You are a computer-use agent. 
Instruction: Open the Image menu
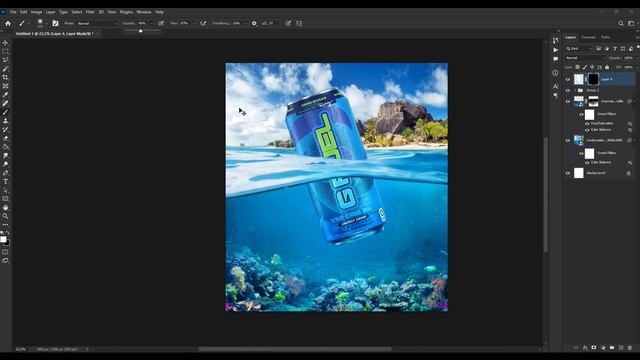(36, 12)
